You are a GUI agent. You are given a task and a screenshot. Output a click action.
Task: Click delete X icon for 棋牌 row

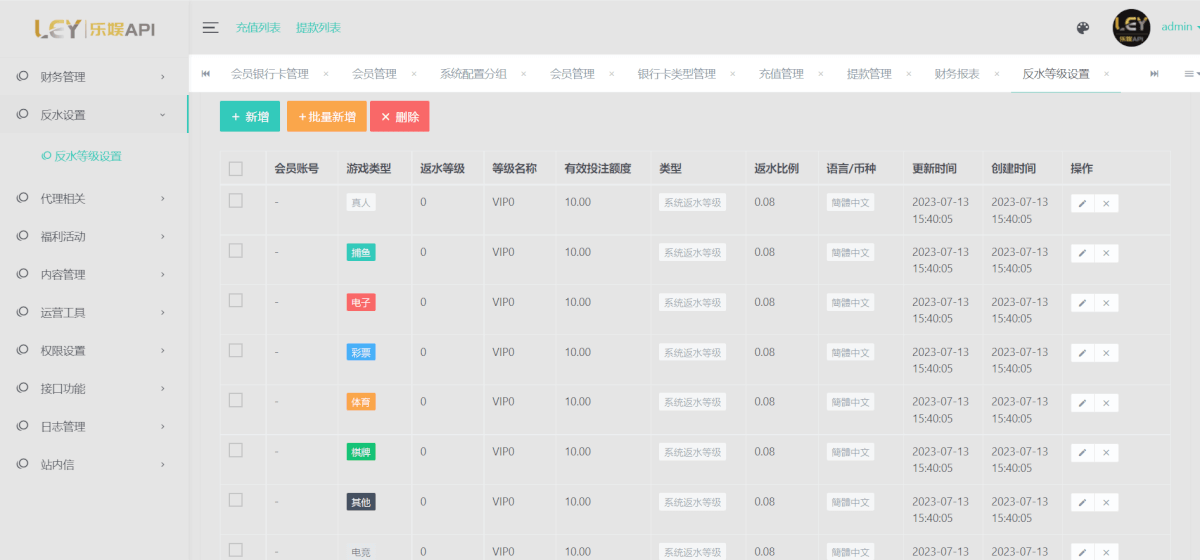[1106, 453]
